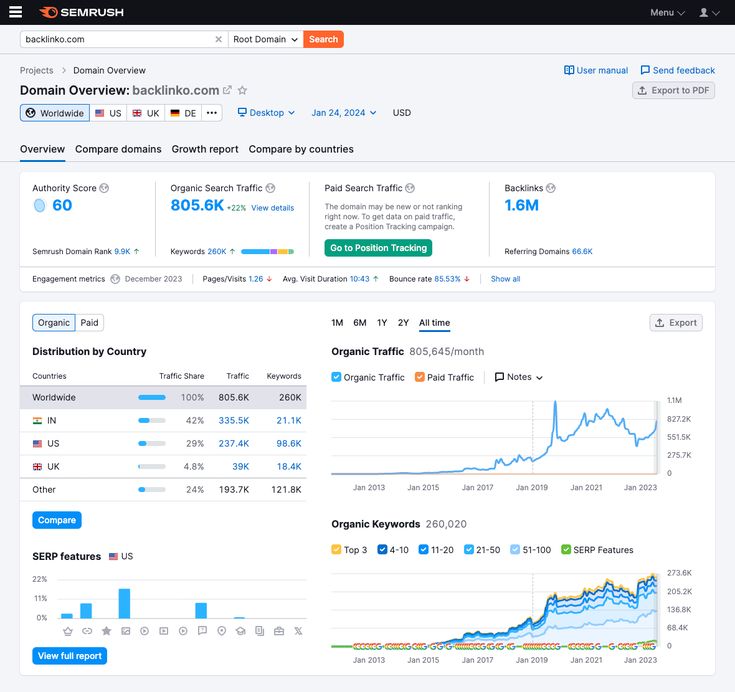
Task: Switch to the Compare domains tab
Action: click(118, 149)
